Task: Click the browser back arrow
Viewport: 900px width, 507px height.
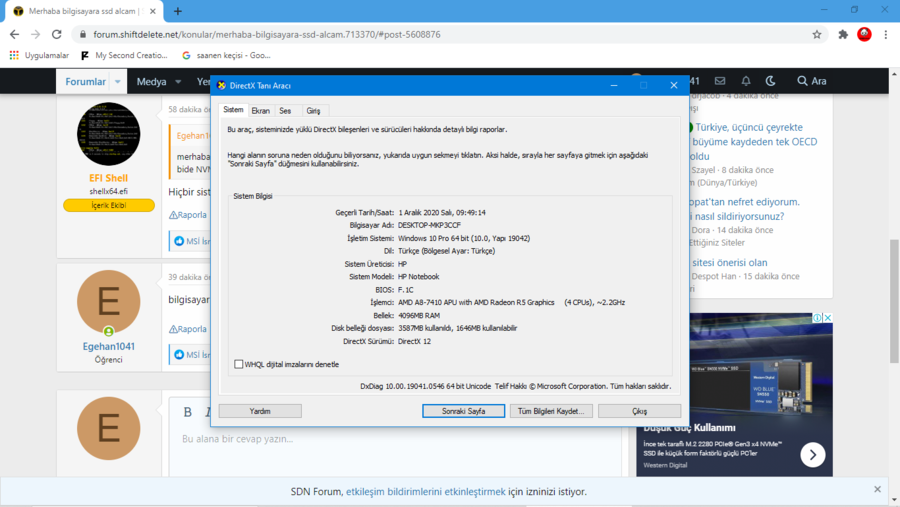Action: pyautogui.click(x=14, y=34)
